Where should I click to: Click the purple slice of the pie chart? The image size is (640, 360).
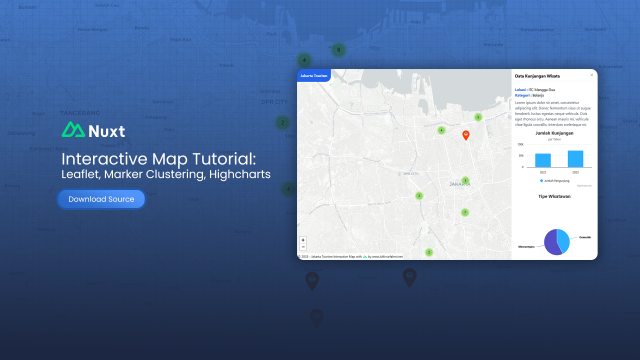(551, 242)
